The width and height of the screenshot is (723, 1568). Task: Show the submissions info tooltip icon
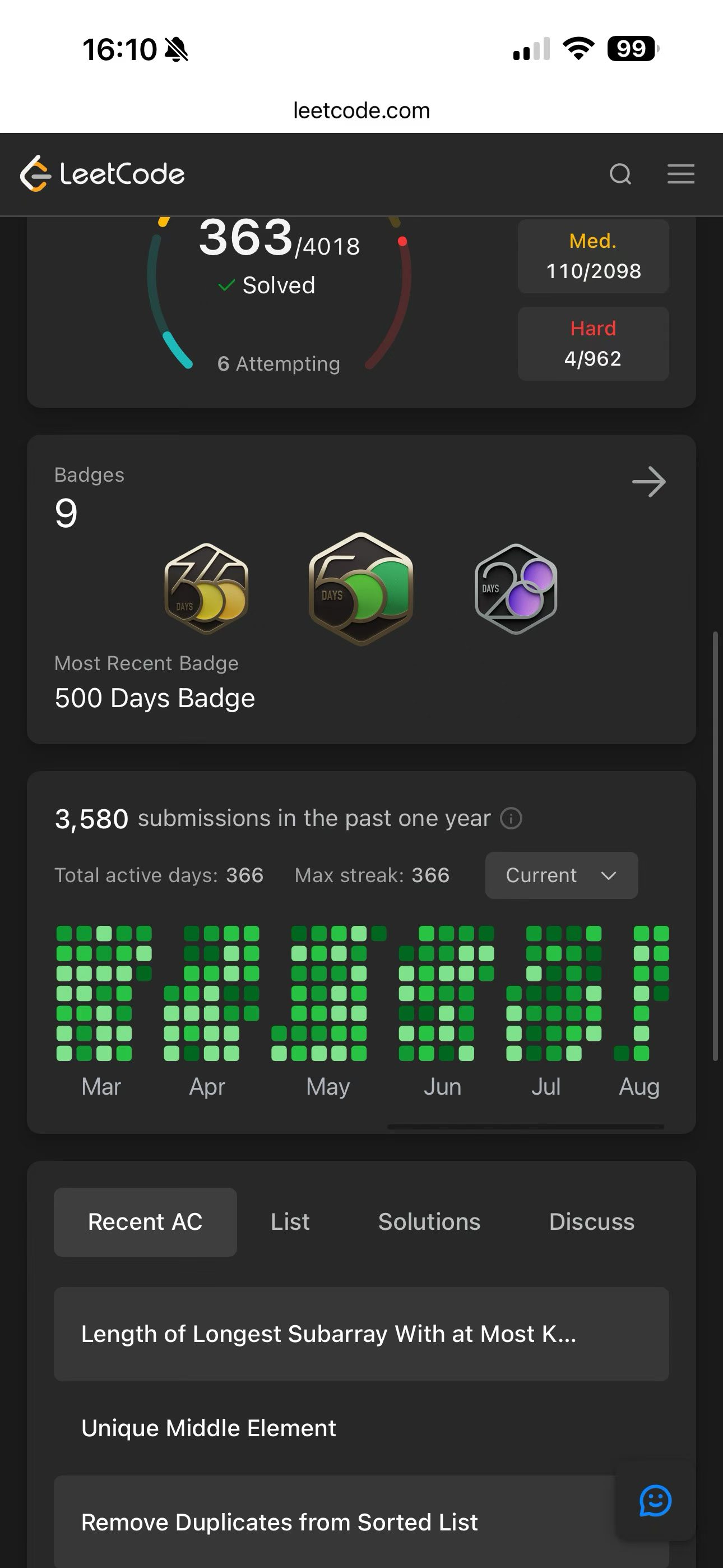511,818
